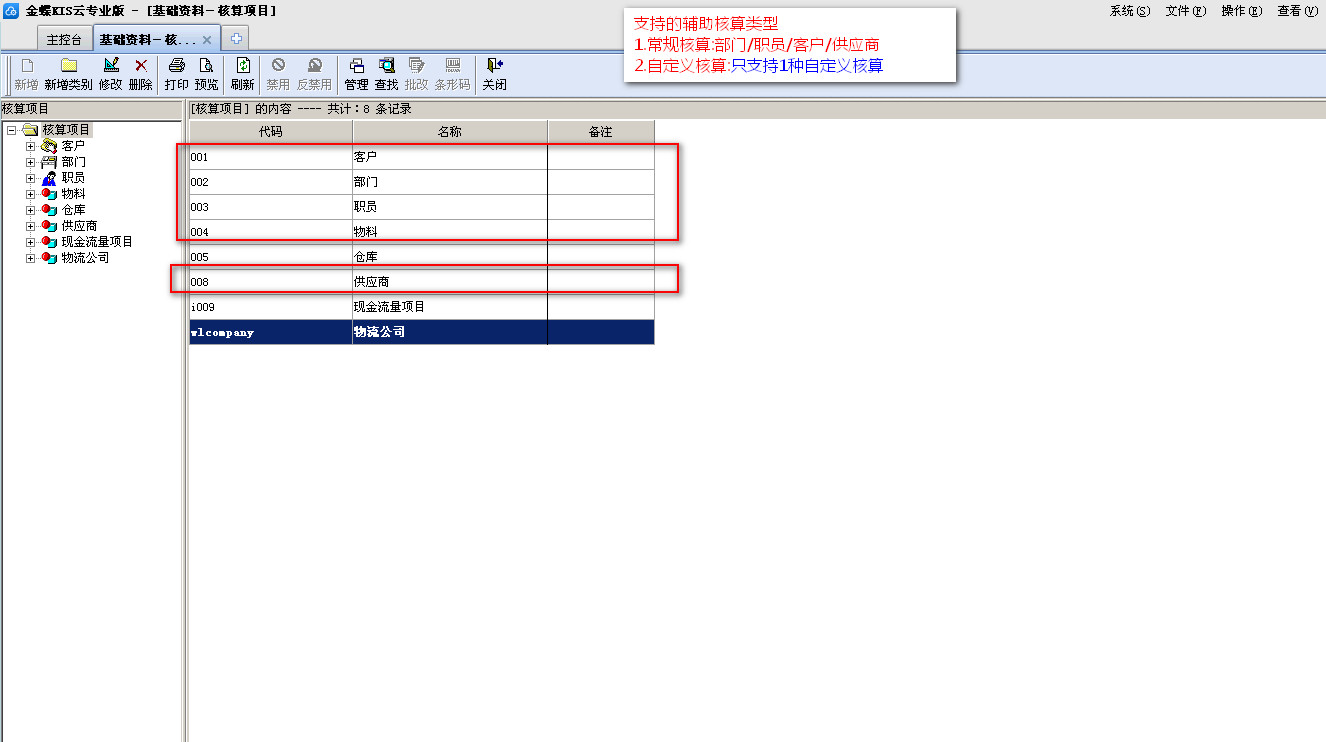Expand the 现金流量项目 tree node

[30, 242]
